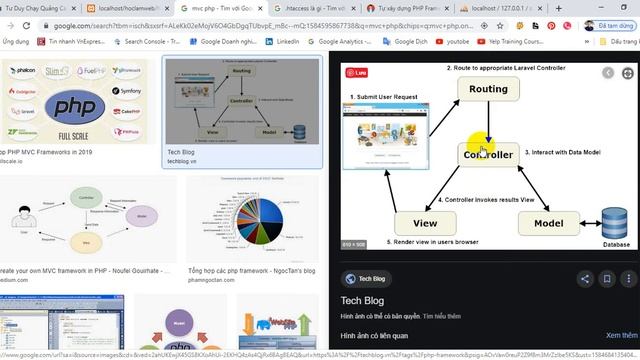Viewport: 640px width, 360px height.
Task: Open the Yelp Training Course bookmark
Action: 511,42
